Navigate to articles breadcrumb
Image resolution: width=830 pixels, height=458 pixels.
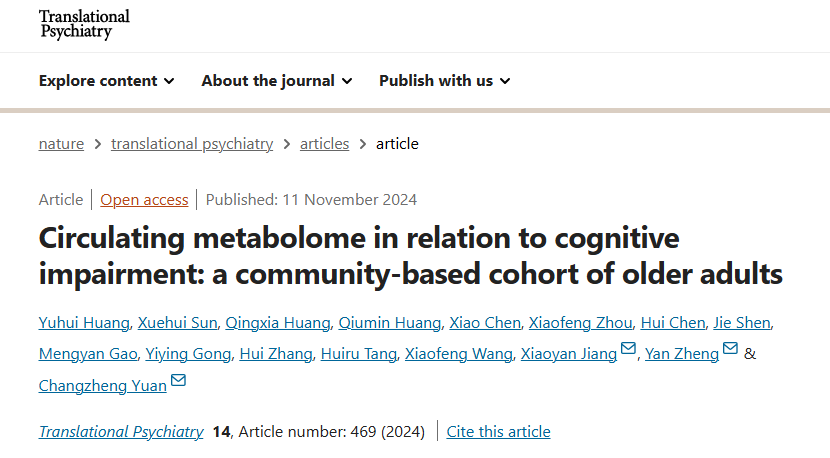325,144
